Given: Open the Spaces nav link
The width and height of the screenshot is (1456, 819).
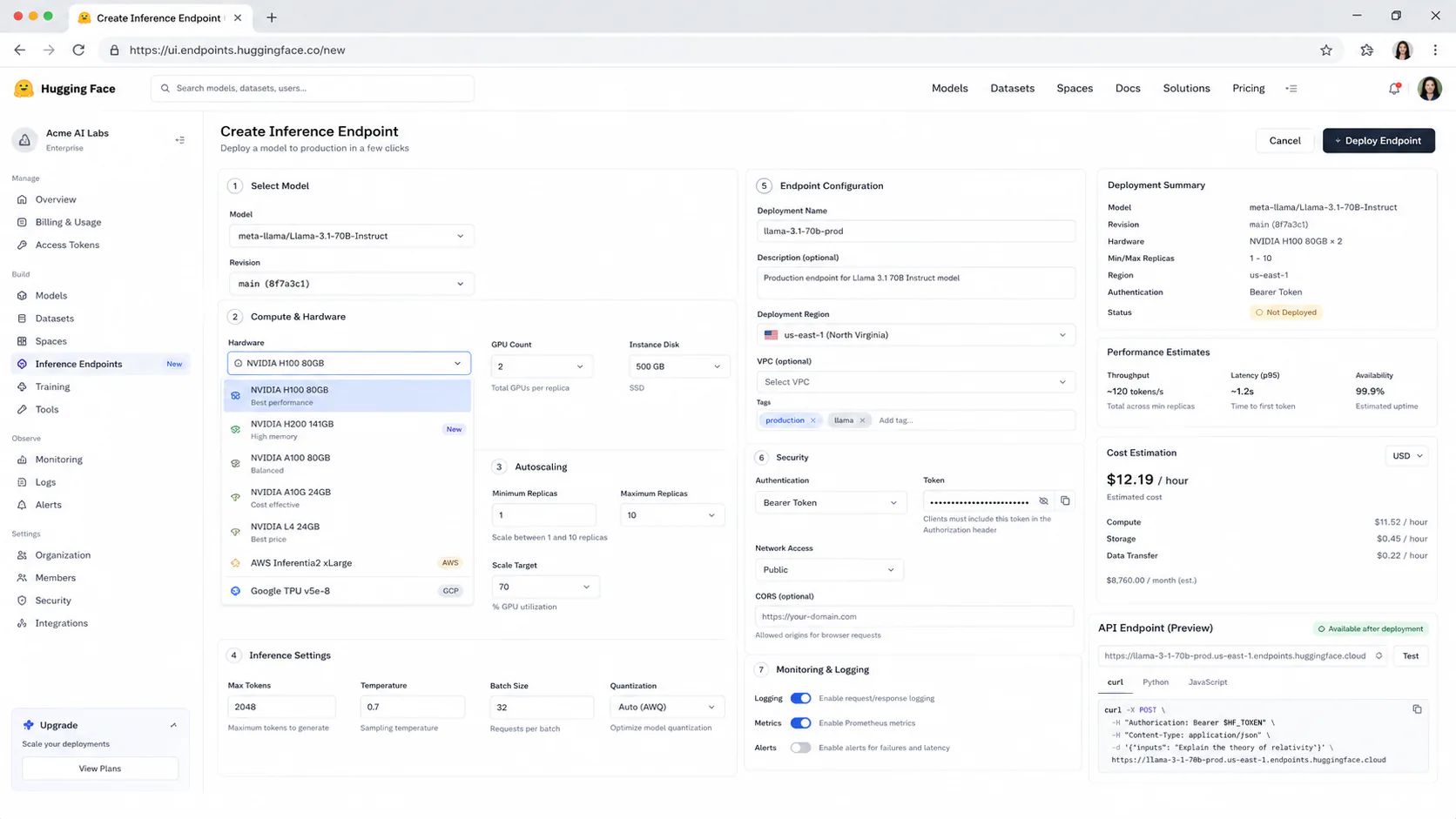Looking at the screenshot, I should point(1075,89).
